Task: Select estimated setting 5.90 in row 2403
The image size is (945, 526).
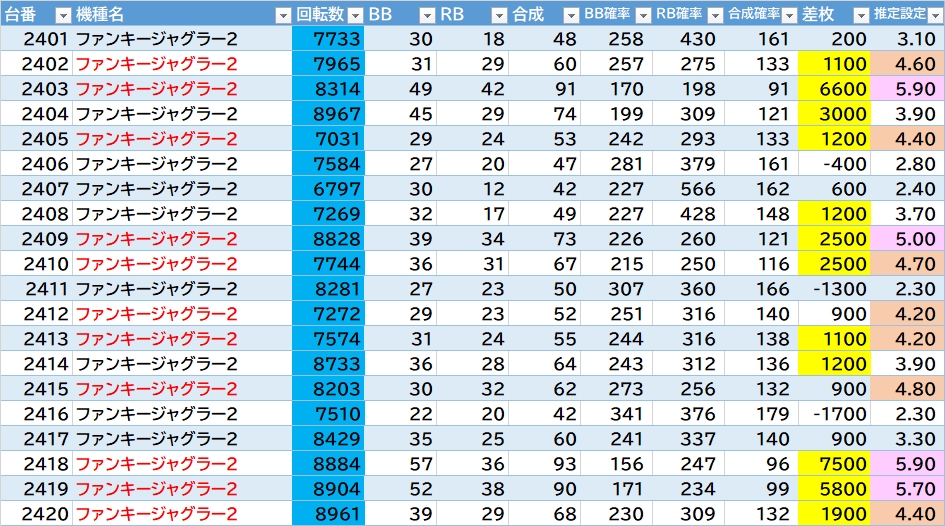Action: (908, 89)
